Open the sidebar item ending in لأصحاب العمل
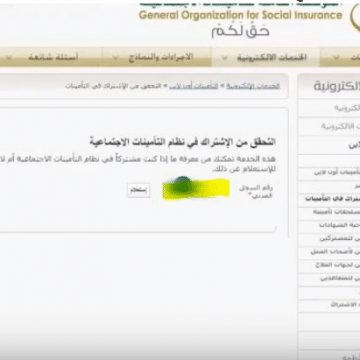The height and width of the screenshot is (360, 360). [x=335, y=252]
